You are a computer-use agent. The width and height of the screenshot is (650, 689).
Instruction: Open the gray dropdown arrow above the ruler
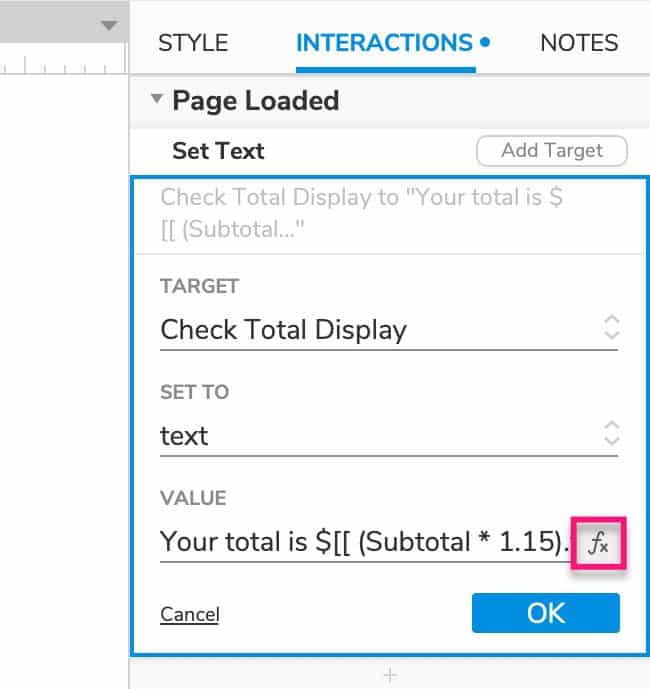click(x=109, y=25)
